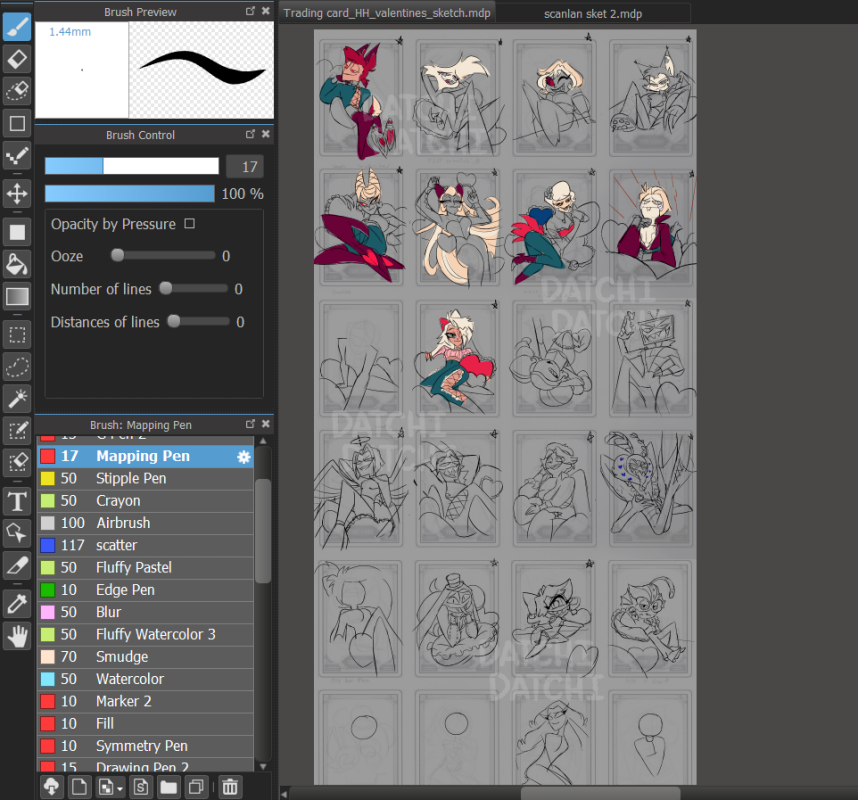Select the Text tool
Image resolution: width=858 pixels, height=800 pixels.
[x=17, y=501]
